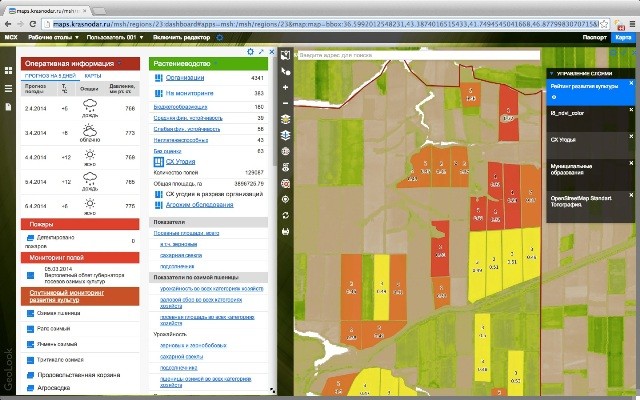Click the layer icon beside Озимая пшеница
This screenshot has width=640, height=400.
30,313
